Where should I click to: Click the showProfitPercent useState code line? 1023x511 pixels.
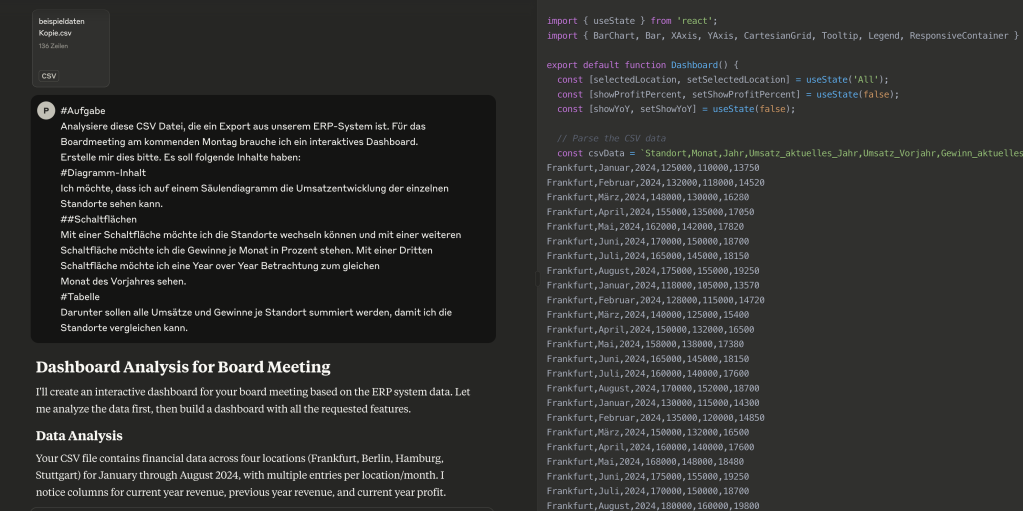click(728, 95)
